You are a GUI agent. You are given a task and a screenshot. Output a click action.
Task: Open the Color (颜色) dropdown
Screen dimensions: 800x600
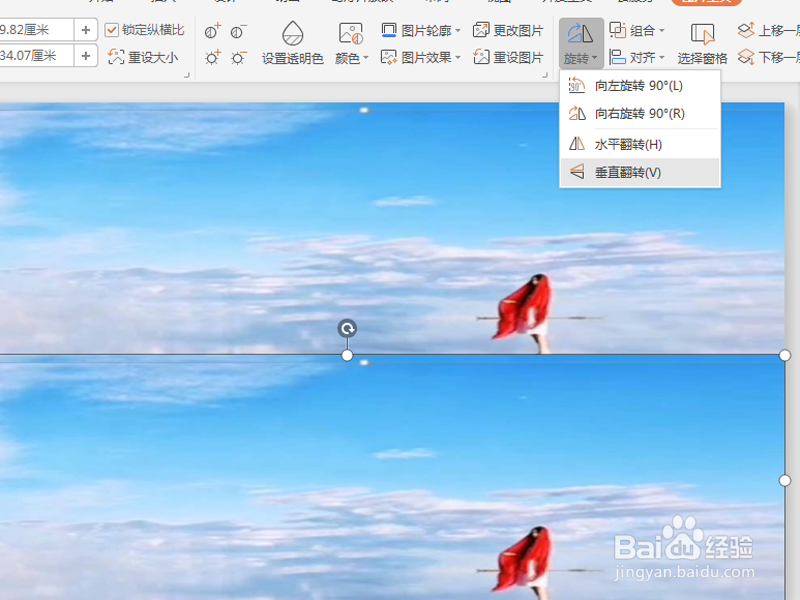tap(352, 59)
